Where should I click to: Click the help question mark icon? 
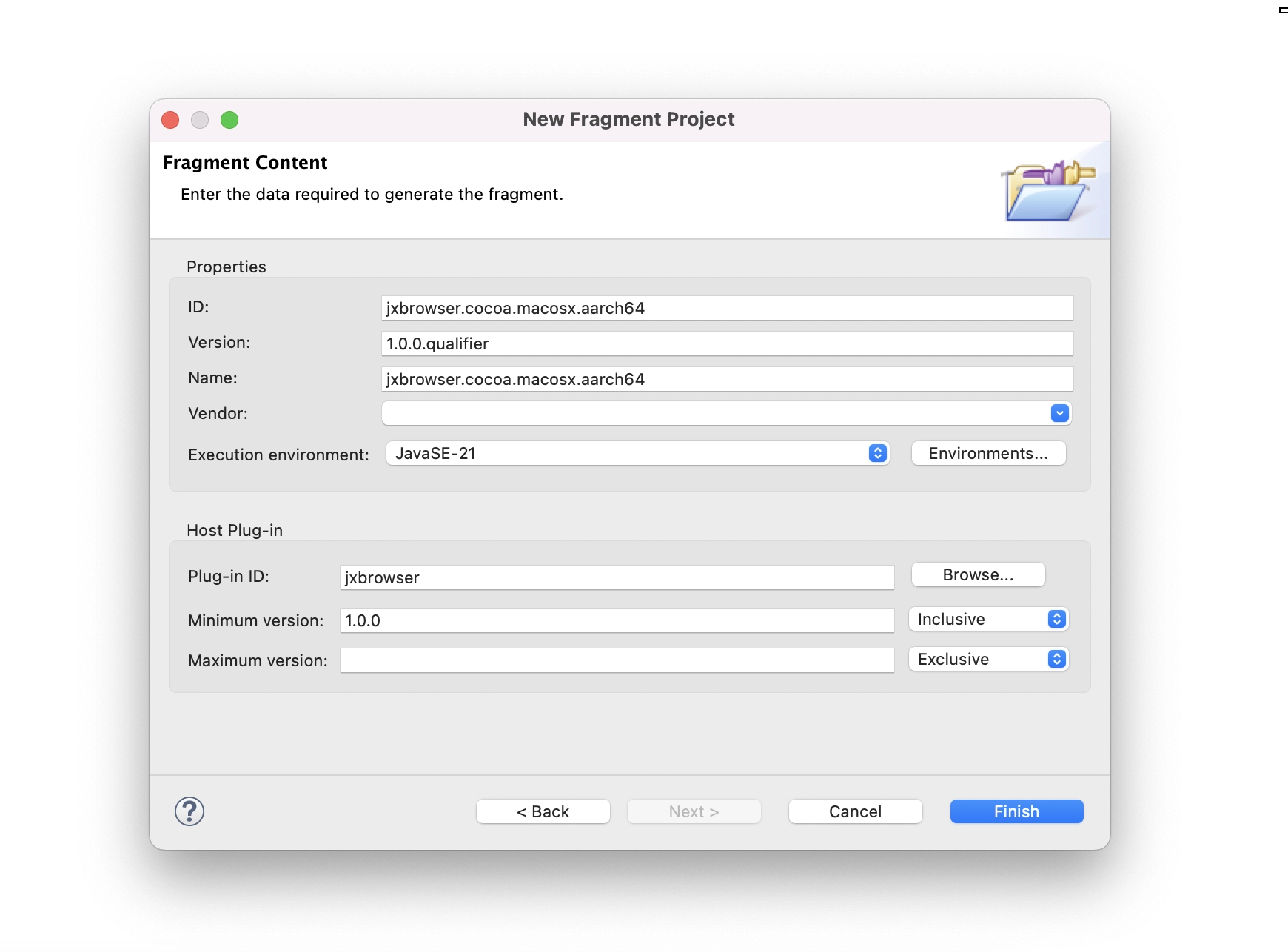pyautogui.click(x=189, y=811)
